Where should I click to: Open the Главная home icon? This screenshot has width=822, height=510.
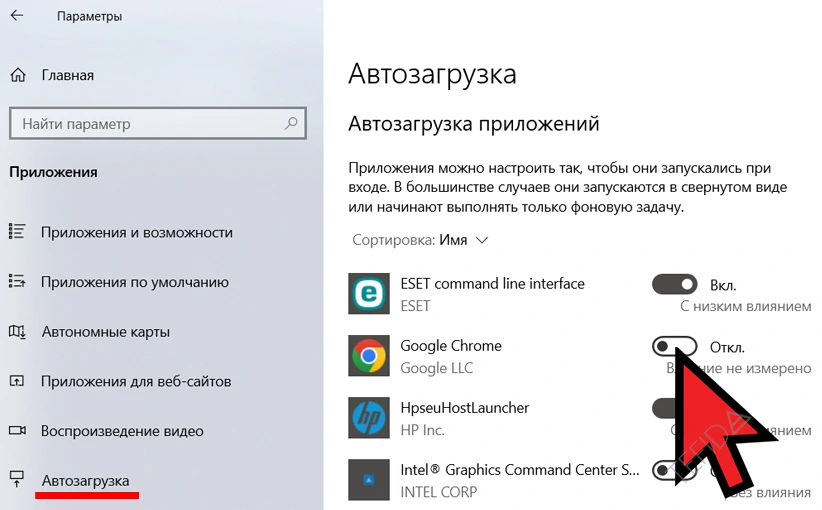coord(18,75)
